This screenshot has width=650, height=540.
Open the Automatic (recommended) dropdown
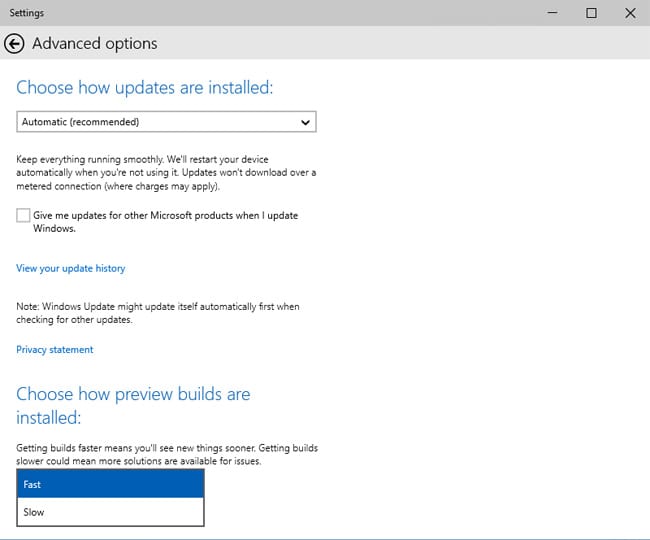(x=166, y=122)
